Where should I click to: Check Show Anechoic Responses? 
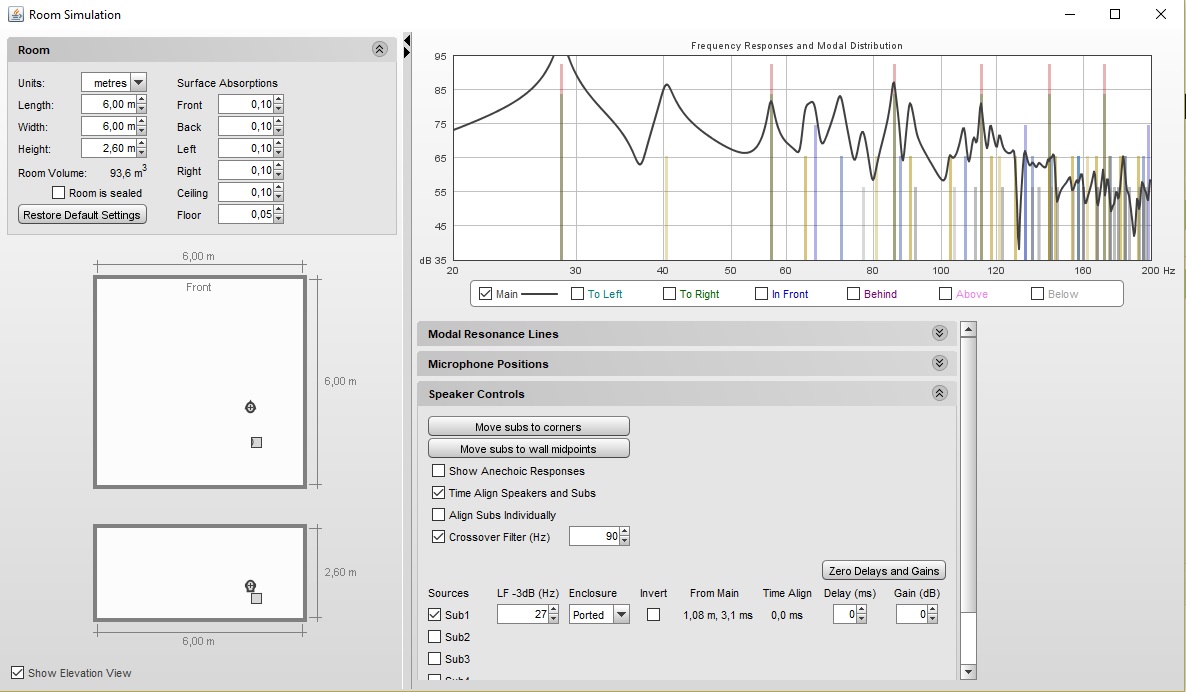coord(438,470)
